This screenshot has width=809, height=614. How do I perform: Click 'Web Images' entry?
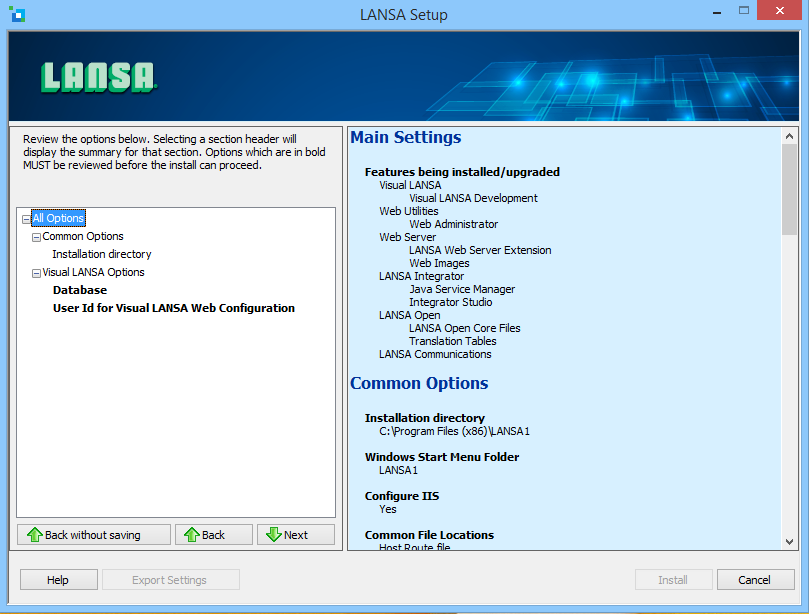pyautogui.click(x=439, y=263)
